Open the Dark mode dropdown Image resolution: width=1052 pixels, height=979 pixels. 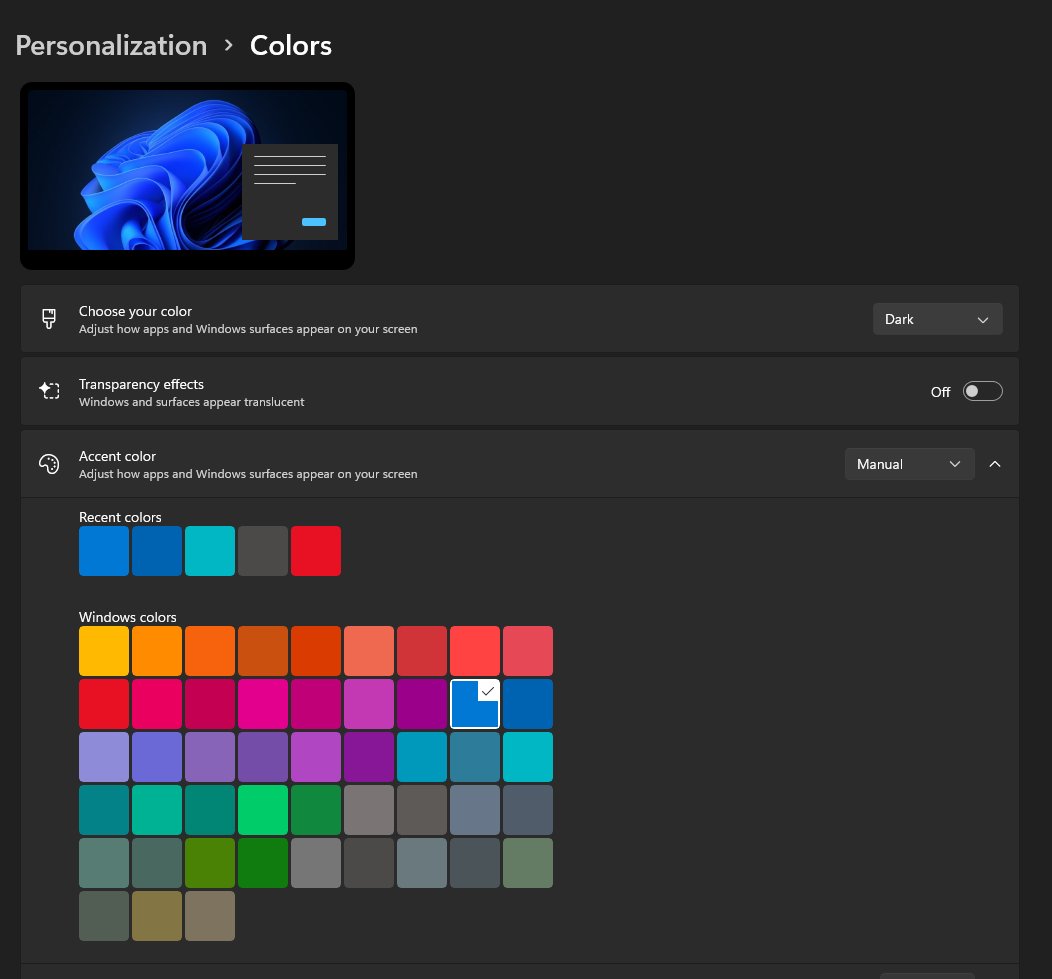click(937, 319)
